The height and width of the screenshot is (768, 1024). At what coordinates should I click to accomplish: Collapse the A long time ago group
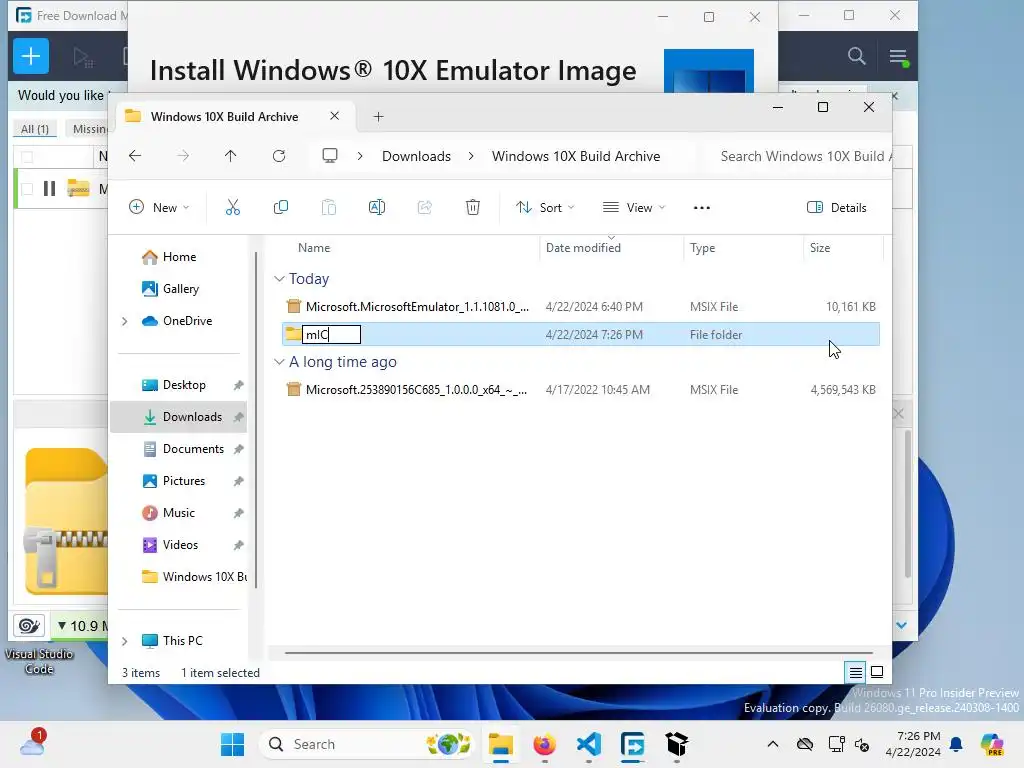click(279, 362)
